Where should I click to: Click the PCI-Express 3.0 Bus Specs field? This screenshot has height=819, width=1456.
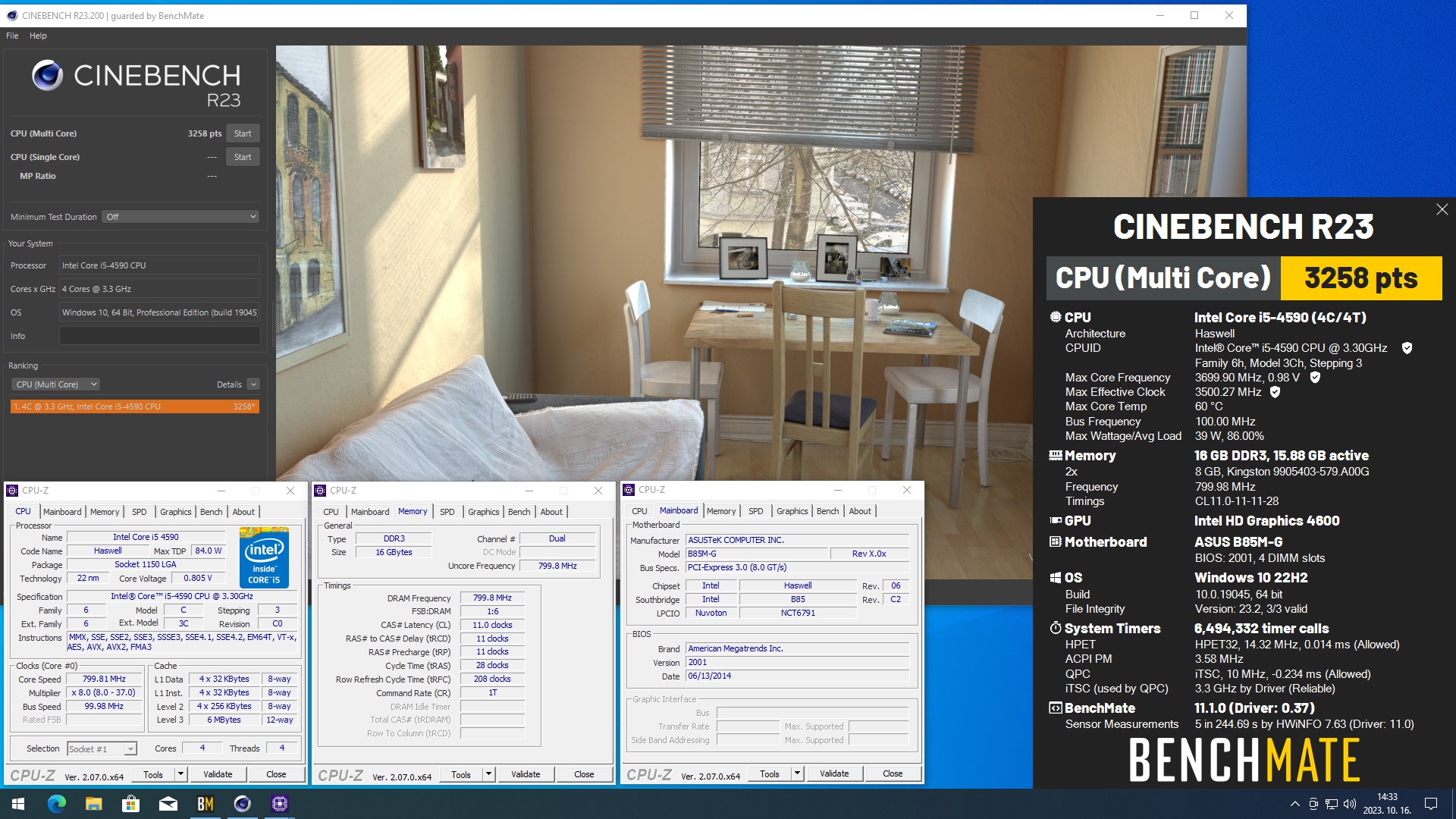pyautogui.click(x=797, y=567)
